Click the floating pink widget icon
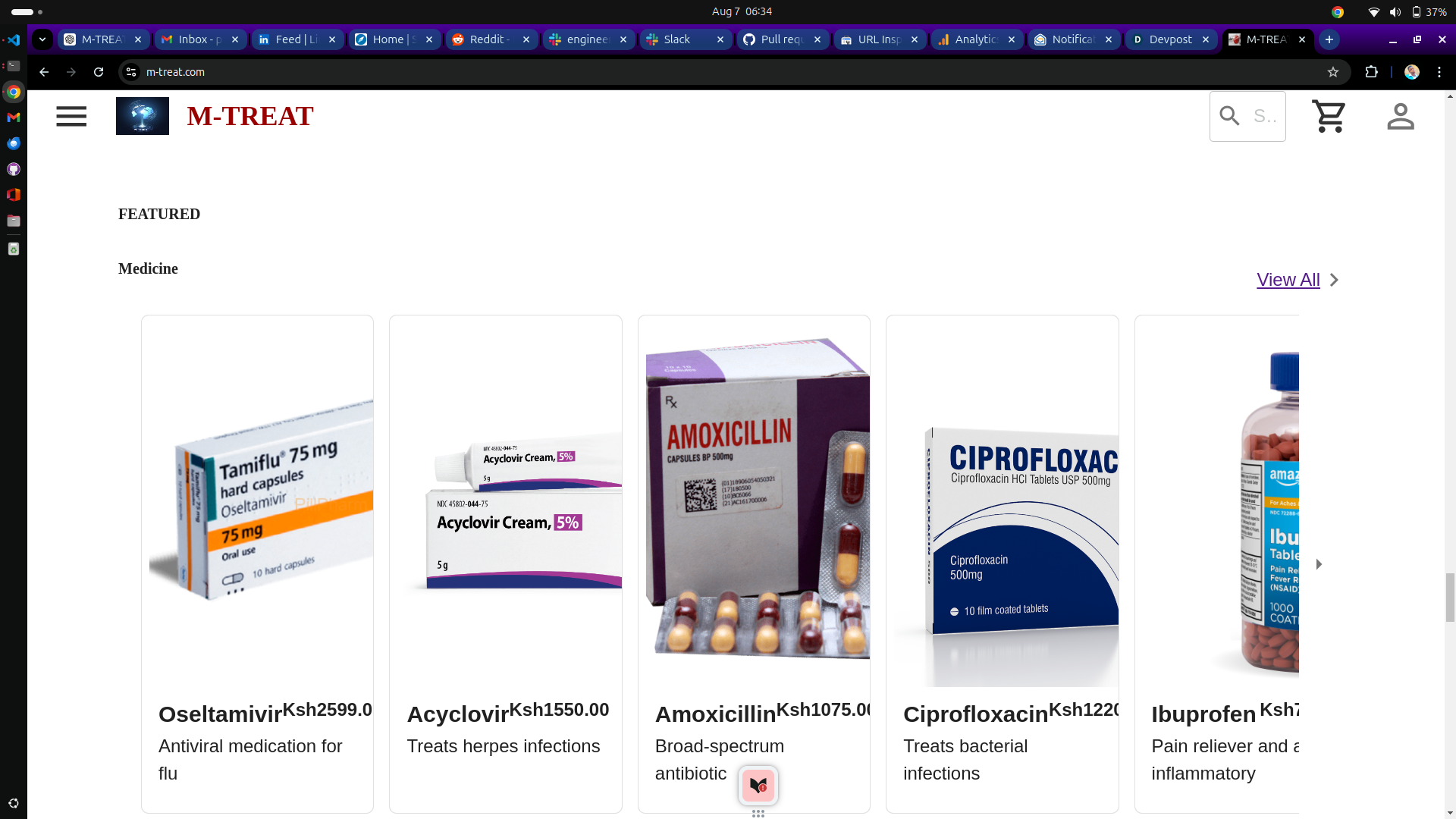 click(758, 786)
